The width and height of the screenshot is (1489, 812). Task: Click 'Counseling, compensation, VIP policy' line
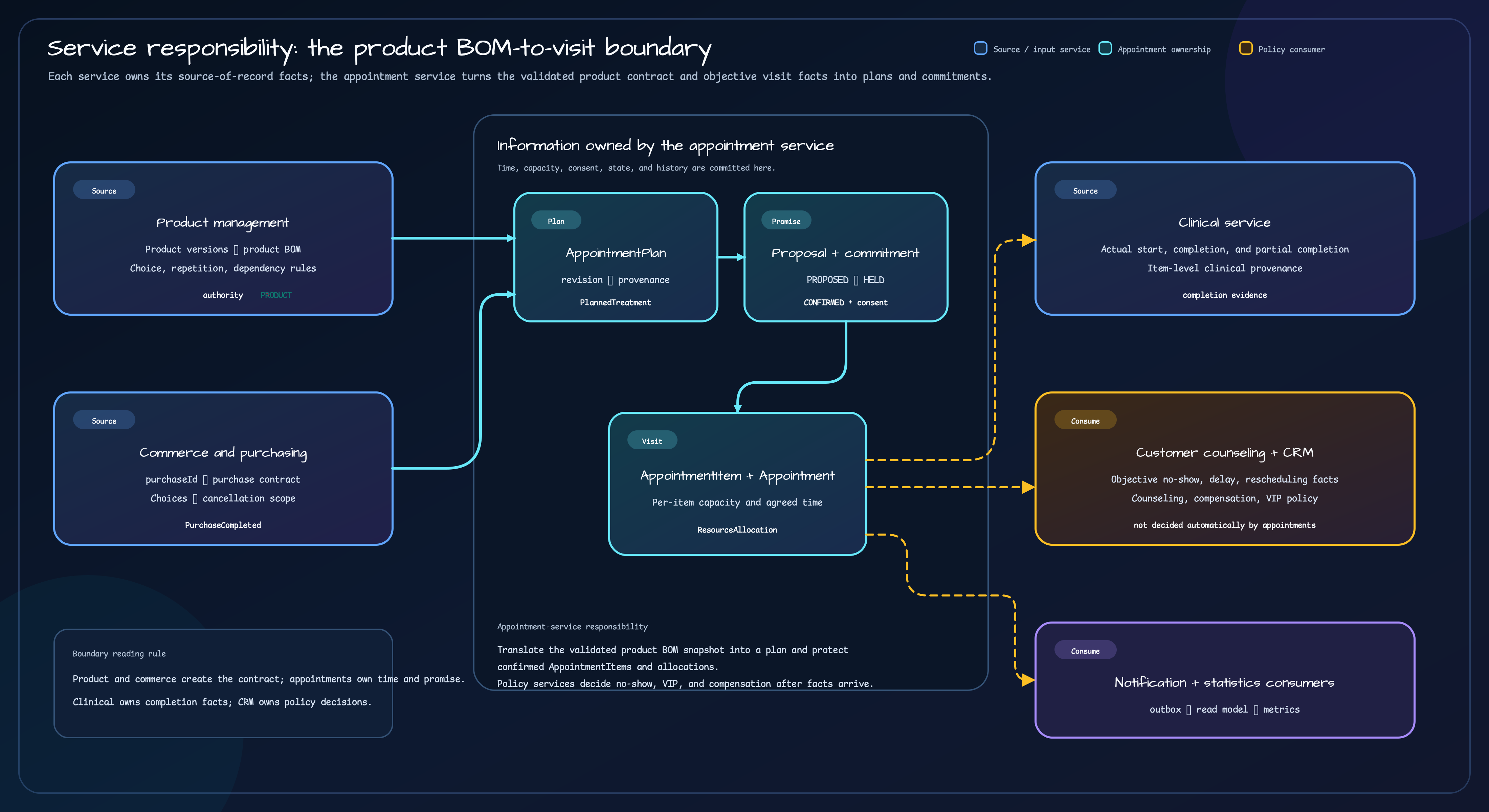1224,498
